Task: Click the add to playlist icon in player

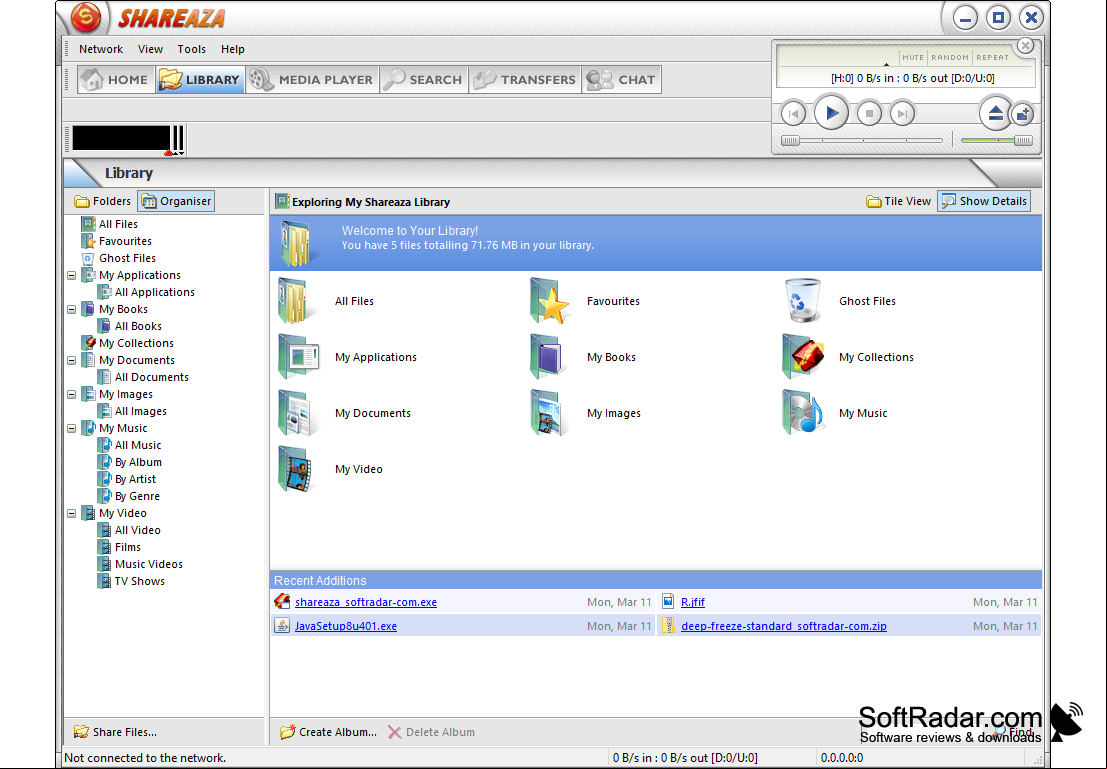Action: coord(1022,113)
